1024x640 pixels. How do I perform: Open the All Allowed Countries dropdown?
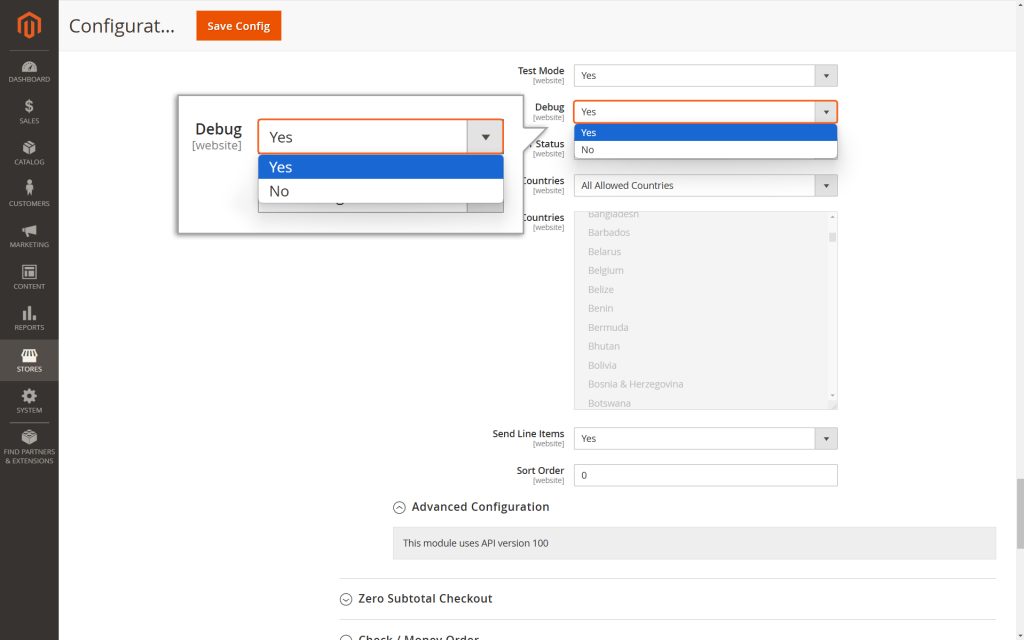[x=705, y=185]
